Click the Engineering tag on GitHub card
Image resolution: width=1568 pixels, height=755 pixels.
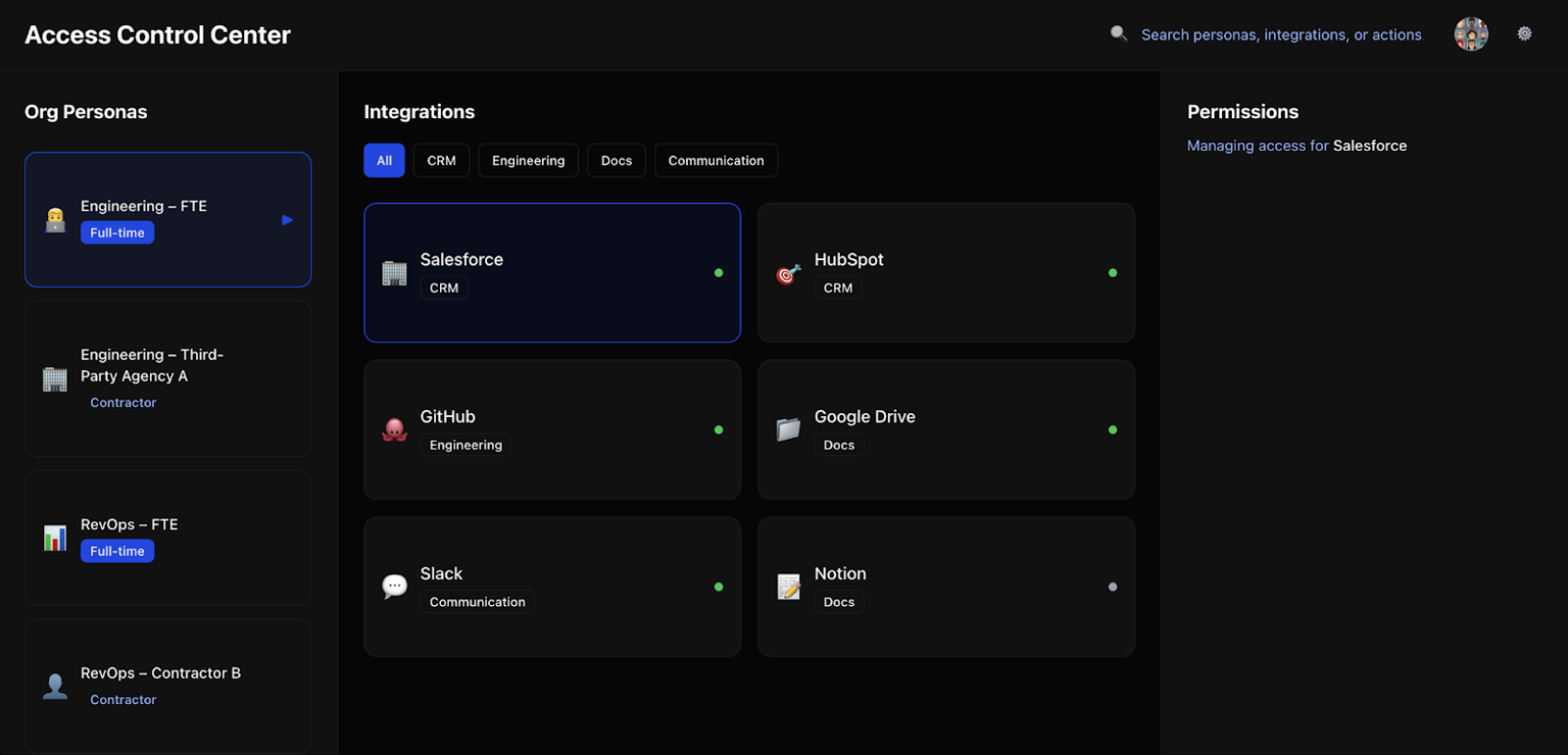466,445
